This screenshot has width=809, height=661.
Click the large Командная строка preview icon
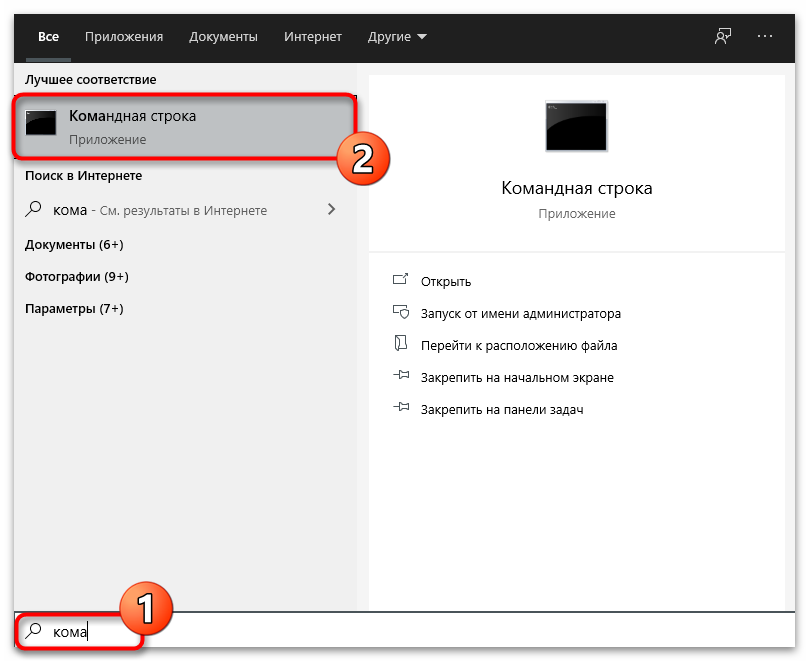click(575, 126)
